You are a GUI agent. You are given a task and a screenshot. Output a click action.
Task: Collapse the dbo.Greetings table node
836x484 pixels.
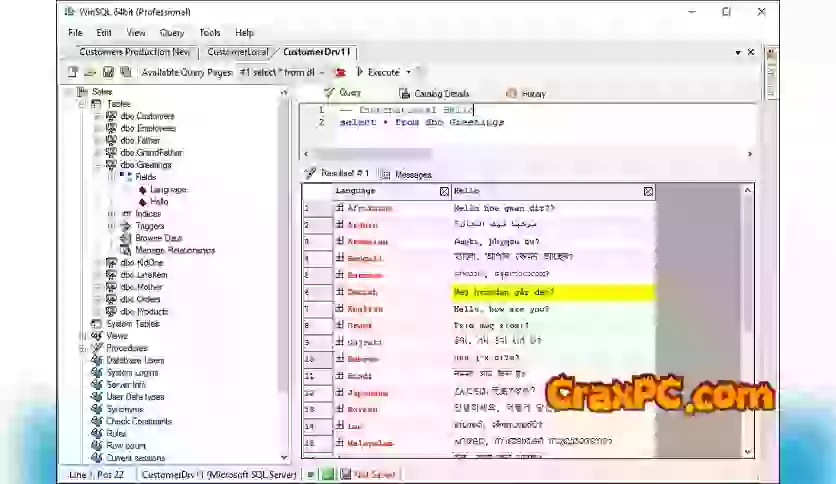(x=99, y=165)
